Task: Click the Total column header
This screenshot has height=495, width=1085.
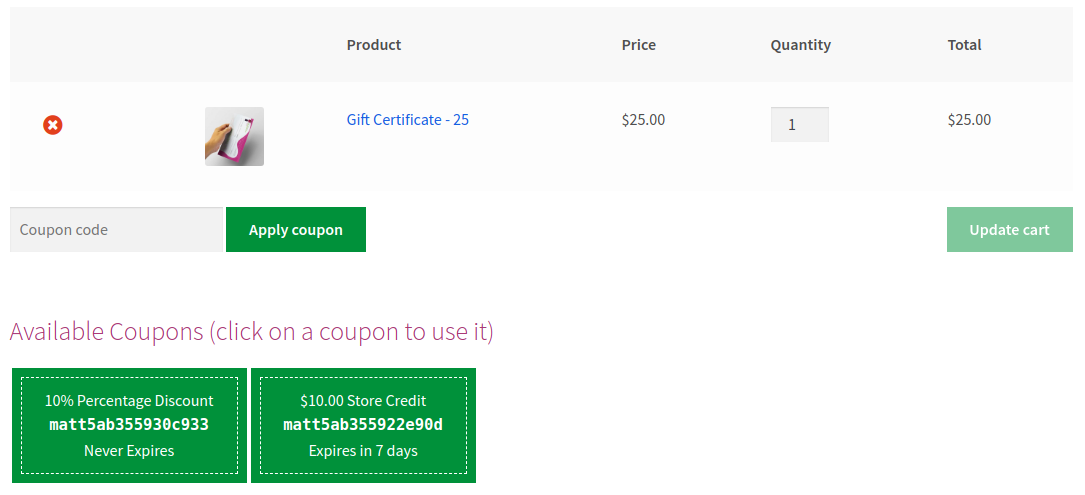Action: tap(965, 45)
